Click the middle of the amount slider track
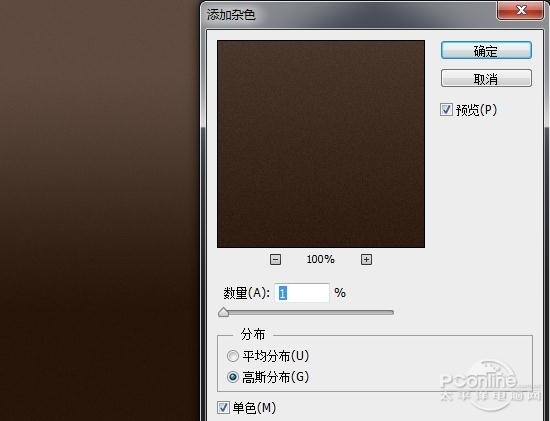The height and width of the screenshot is (421, 550). (x=306, y=312)
